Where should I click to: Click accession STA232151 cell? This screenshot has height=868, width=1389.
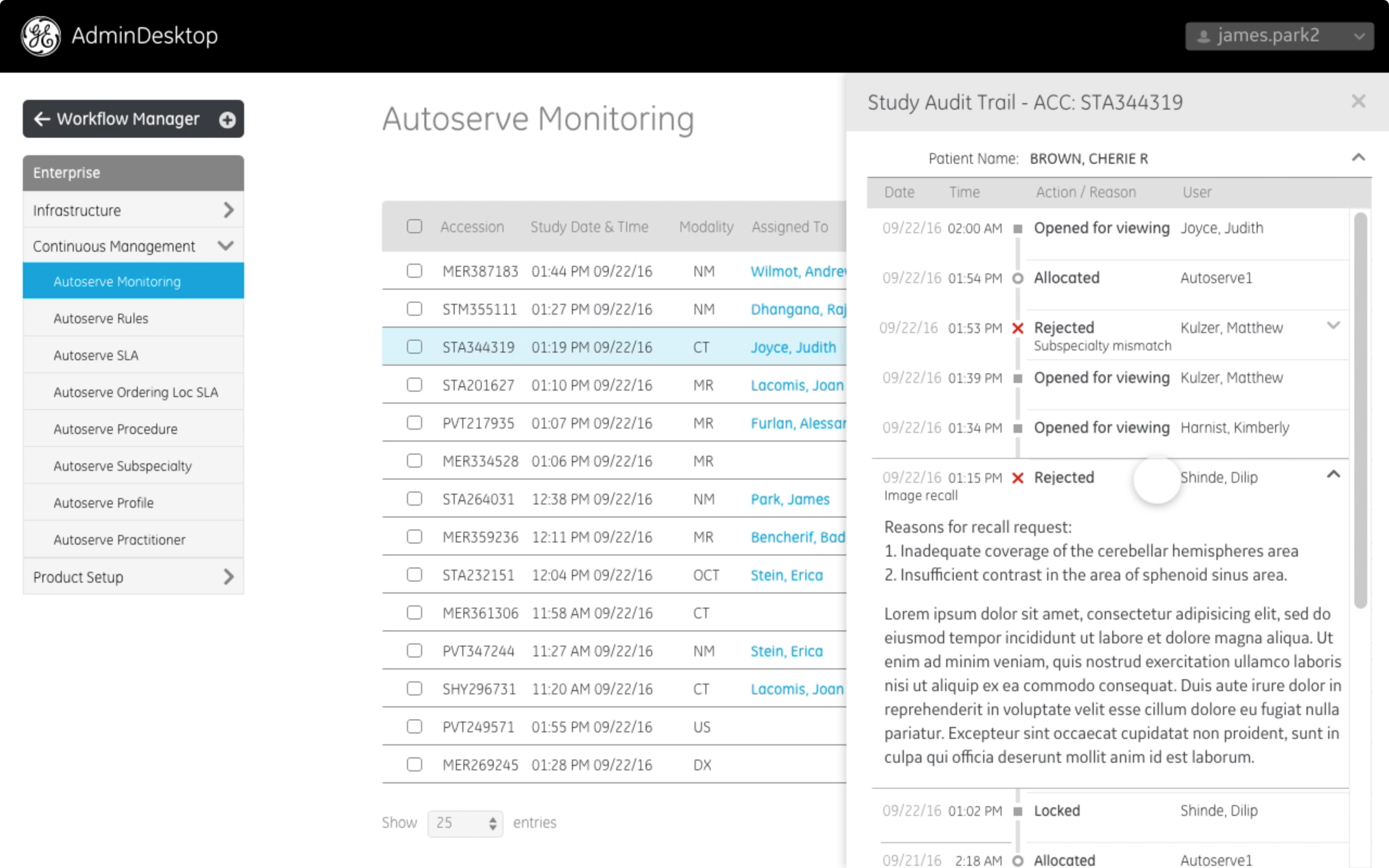tap(478, 575)
